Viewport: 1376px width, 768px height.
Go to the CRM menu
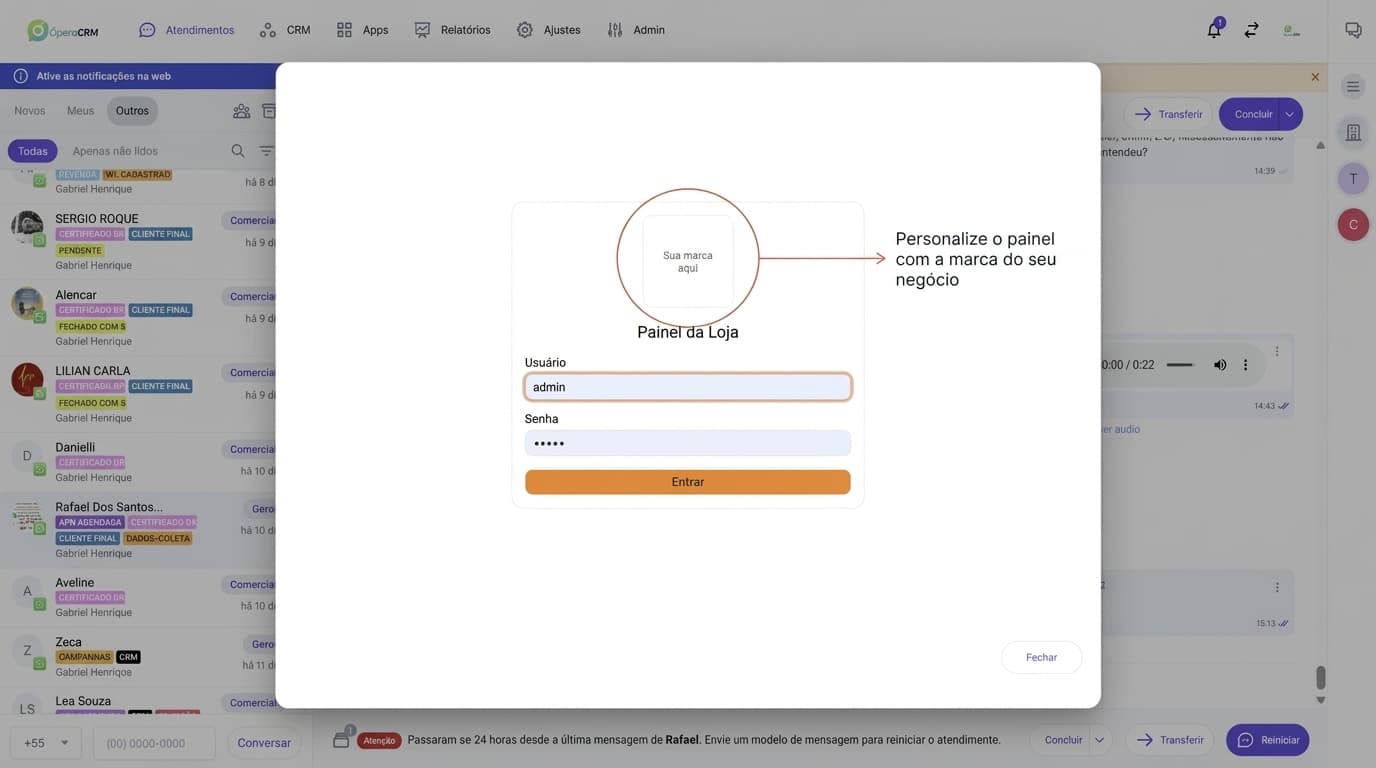[285, 30]
